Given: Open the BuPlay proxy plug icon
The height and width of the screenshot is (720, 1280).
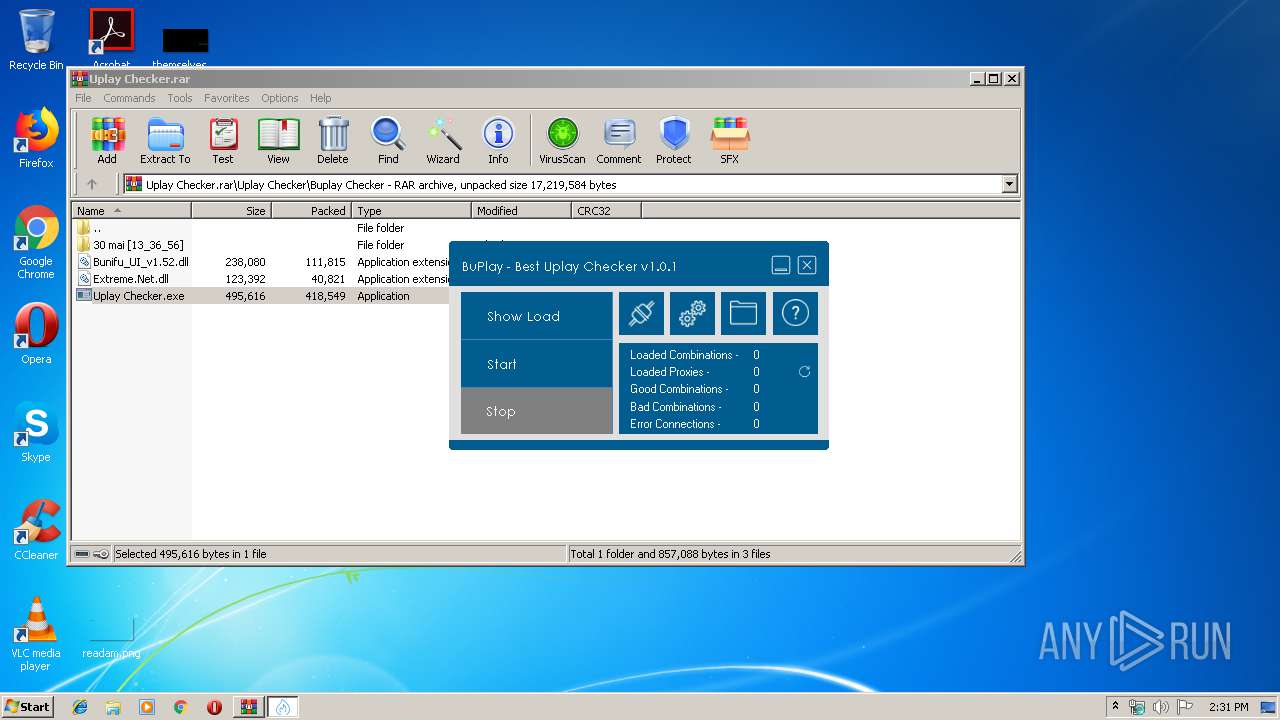Looking at the screenshot, I should point(641,314).
